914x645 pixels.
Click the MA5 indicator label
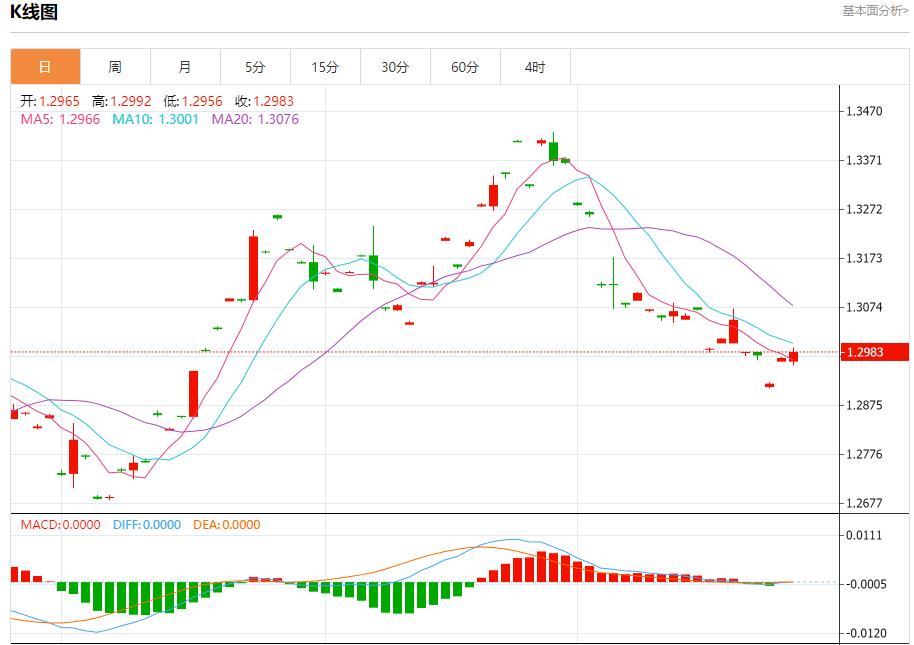coord(60,119)
